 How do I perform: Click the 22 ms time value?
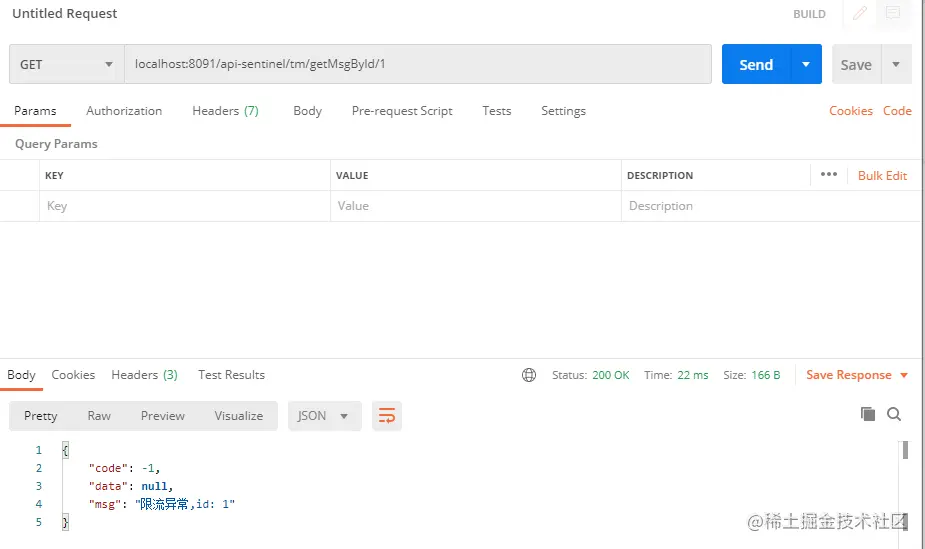coord(693,375)
